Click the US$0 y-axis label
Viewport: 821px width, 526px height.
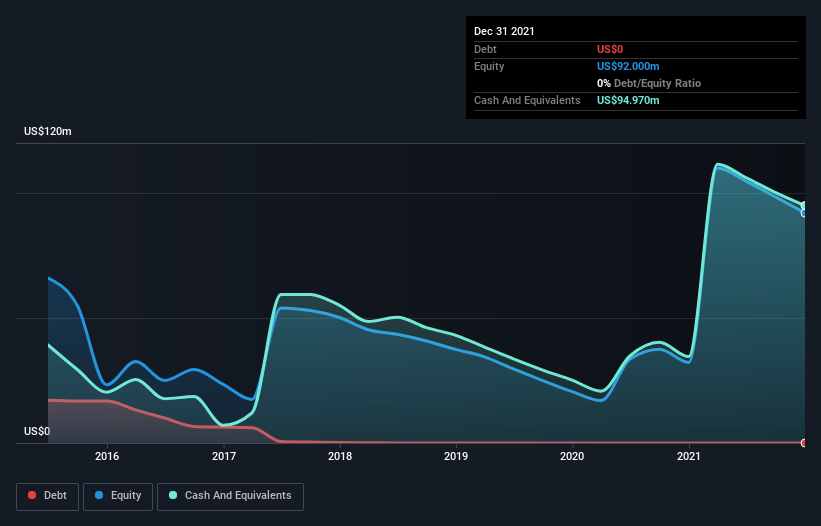37,431
